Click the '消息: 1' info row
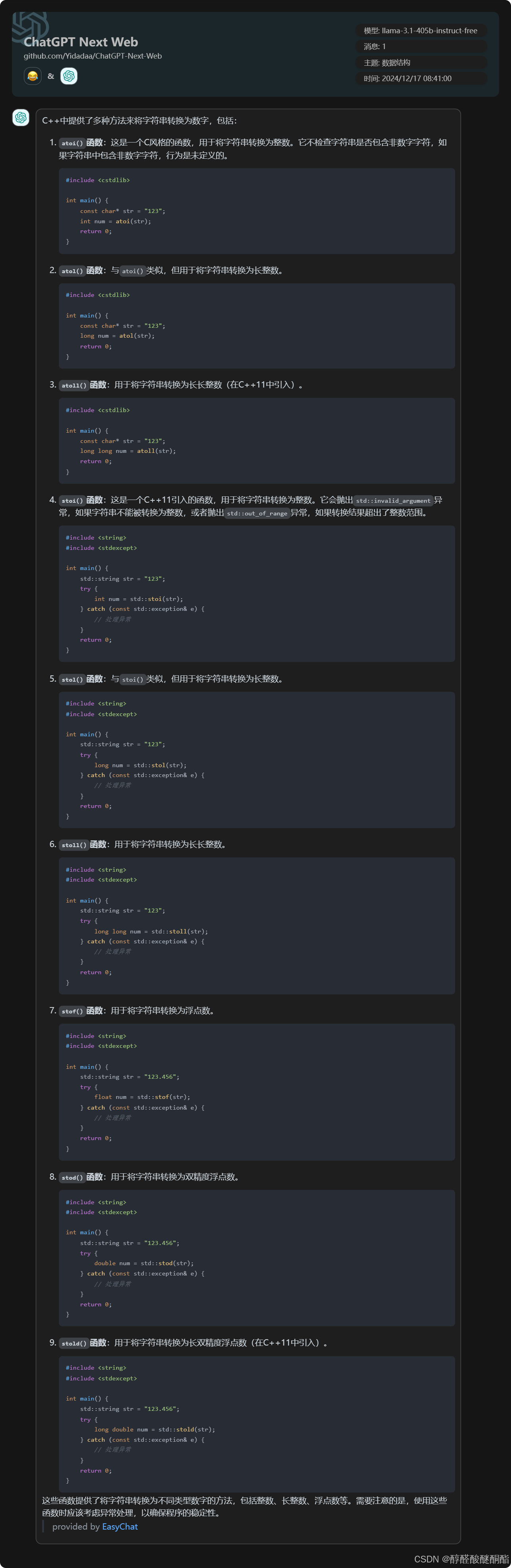 (421, 46)
